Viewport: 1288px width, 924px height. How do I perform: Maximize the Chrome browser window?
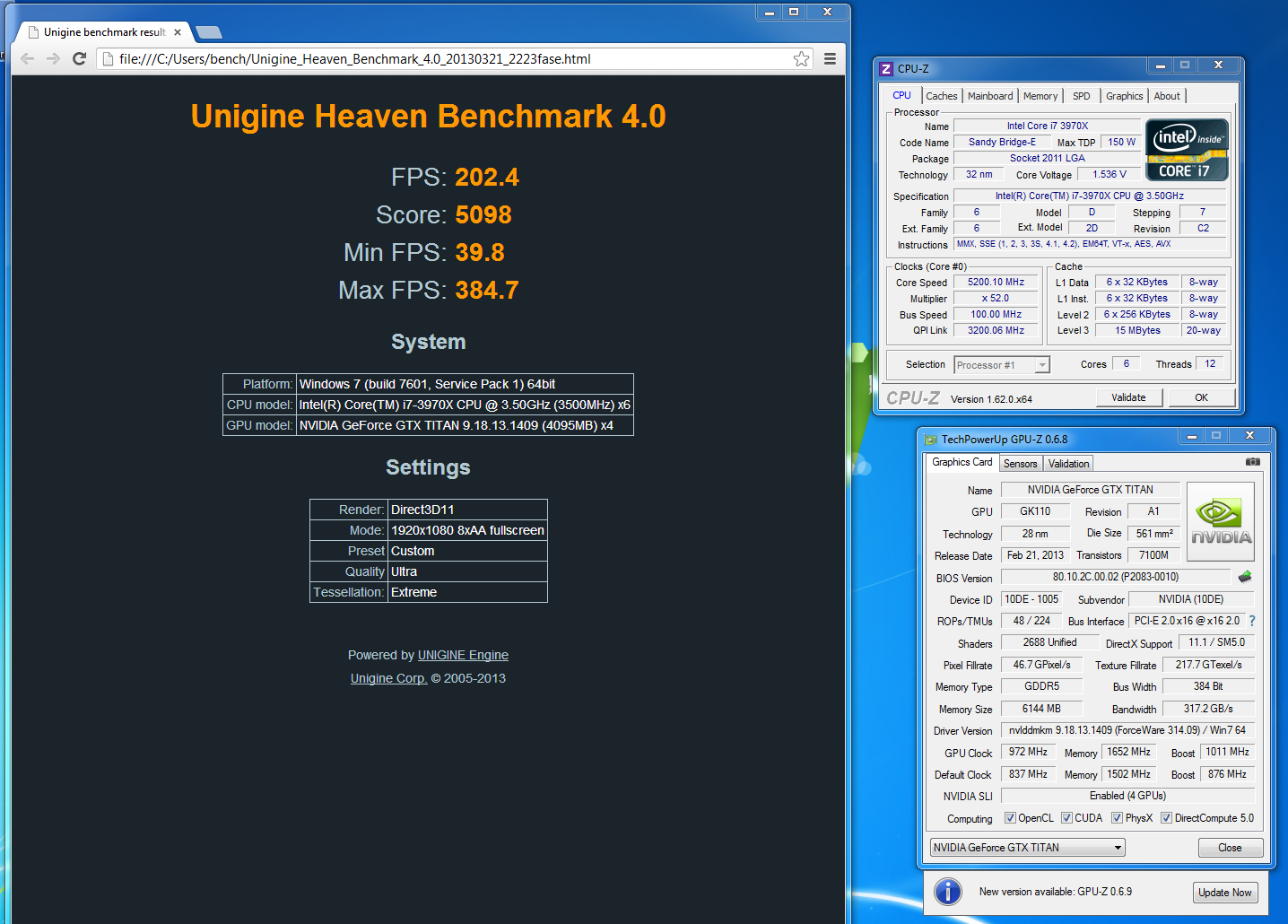click(x=794, y=12)
